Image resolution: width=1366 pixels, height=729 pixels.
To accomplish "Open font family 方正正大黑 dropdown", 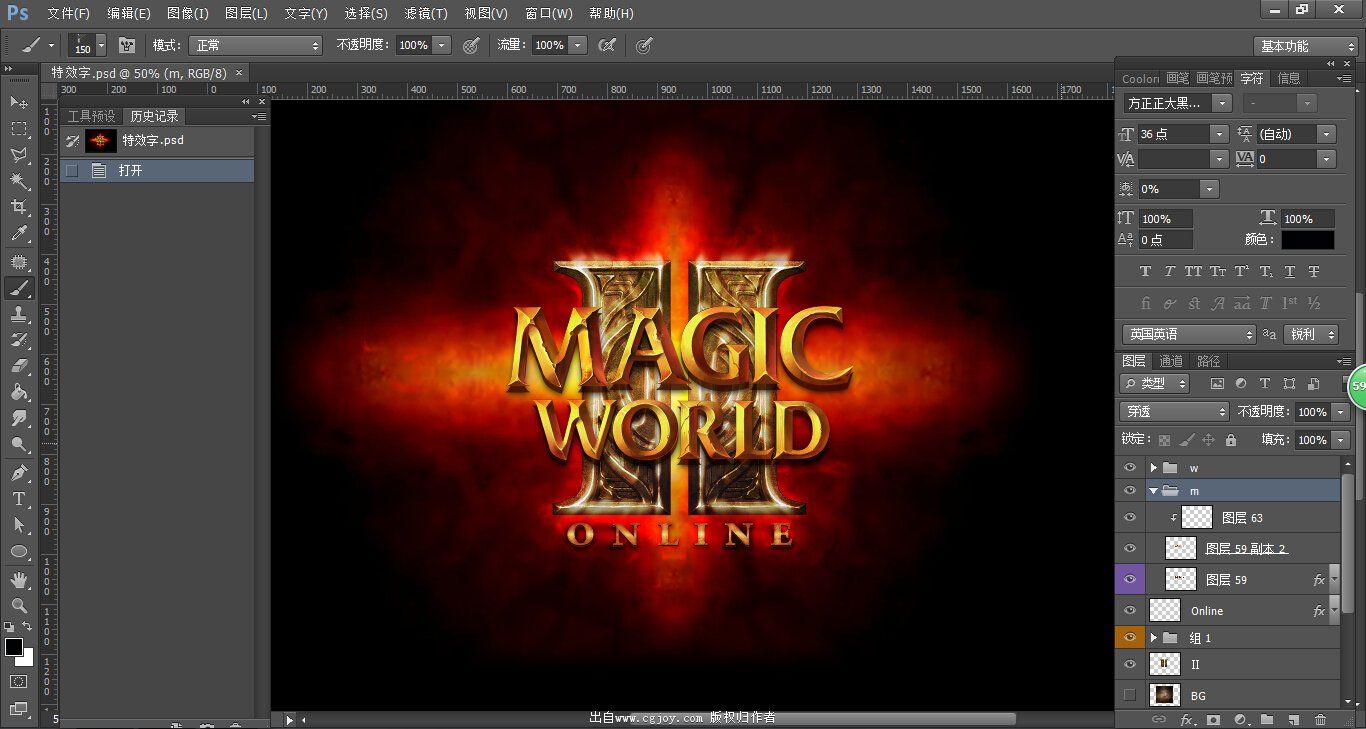I will [x=1221, y=103].
